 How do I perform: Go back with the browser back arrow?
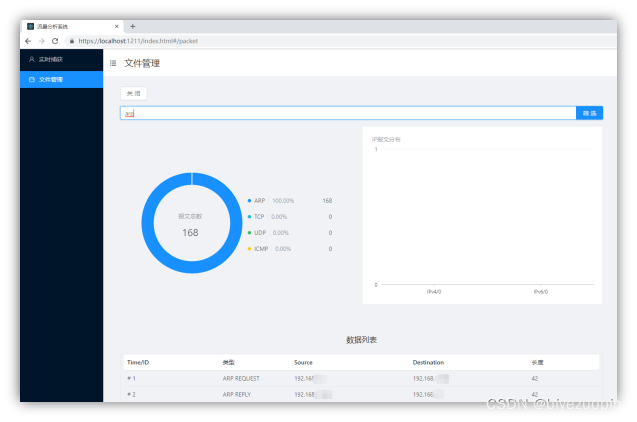click(x=28, y=41)
